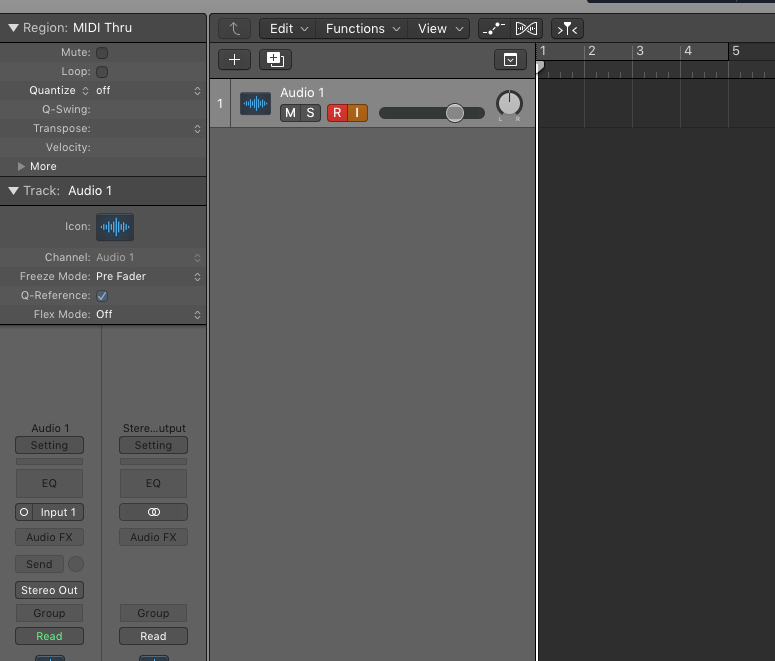775x661 pixels.
Task: Toggle record enable on Audio 1
Action: [x=337, y=113]
